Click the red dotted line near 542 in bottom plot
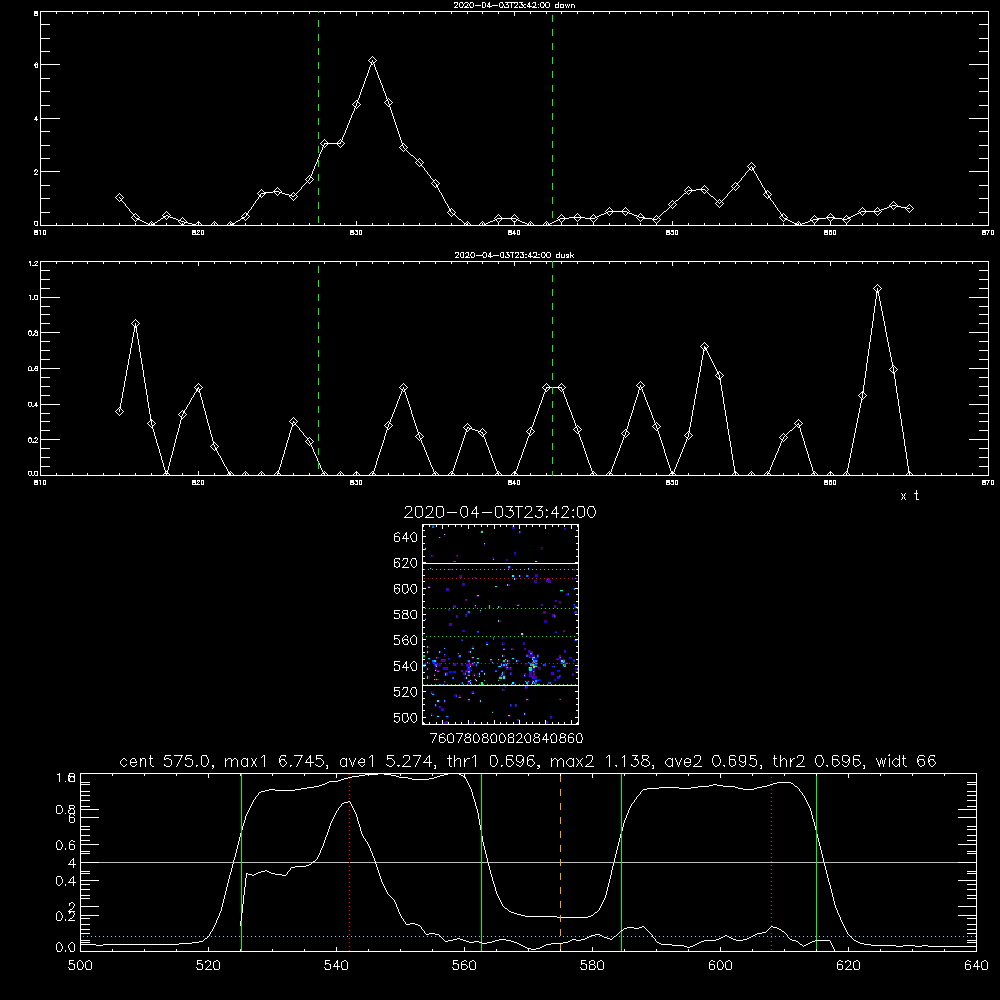 point(349,862)
